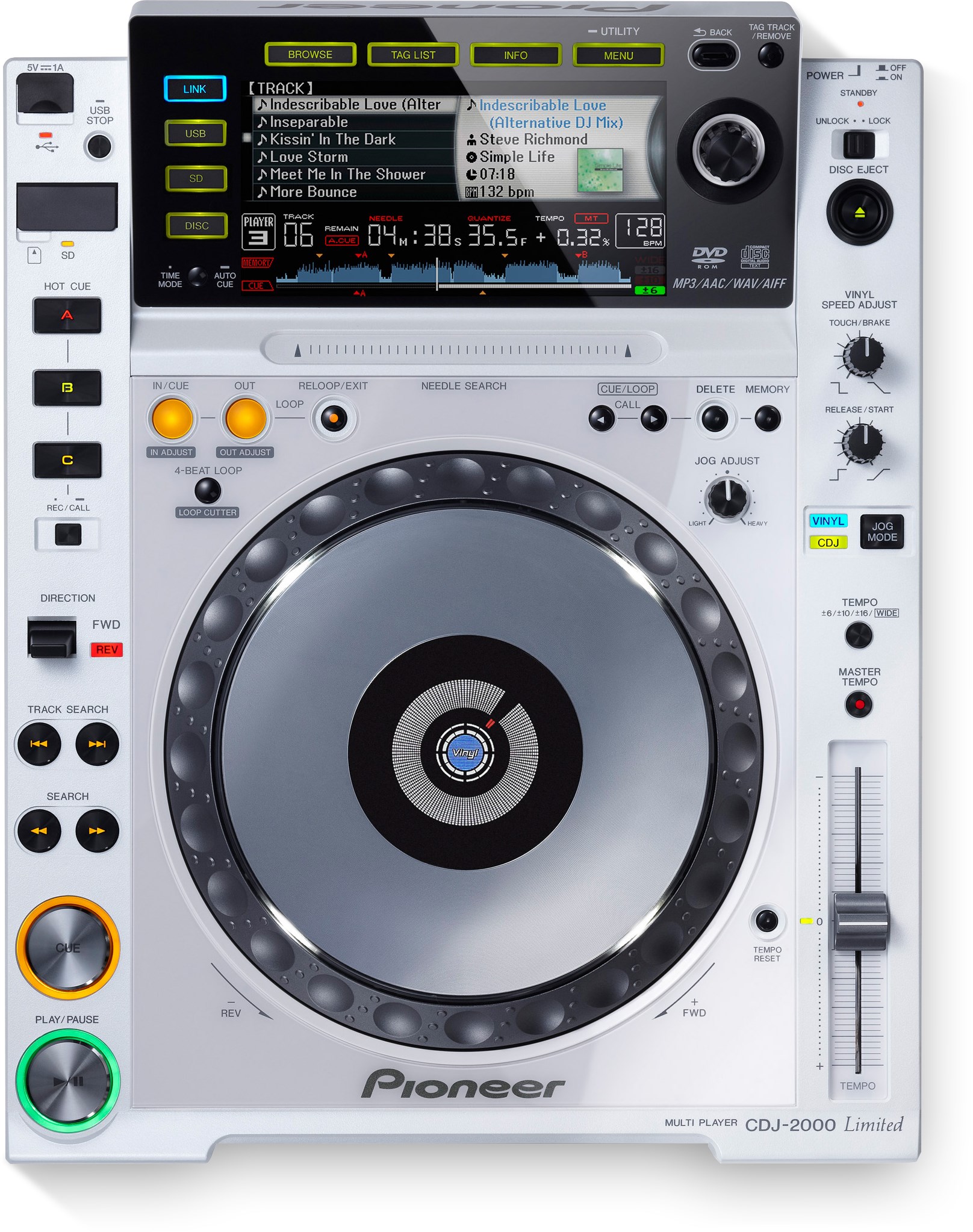The image size is (973, 1232).
Task: Select the DISC source button
Action: pyautogui.click(x=197, y=226)
